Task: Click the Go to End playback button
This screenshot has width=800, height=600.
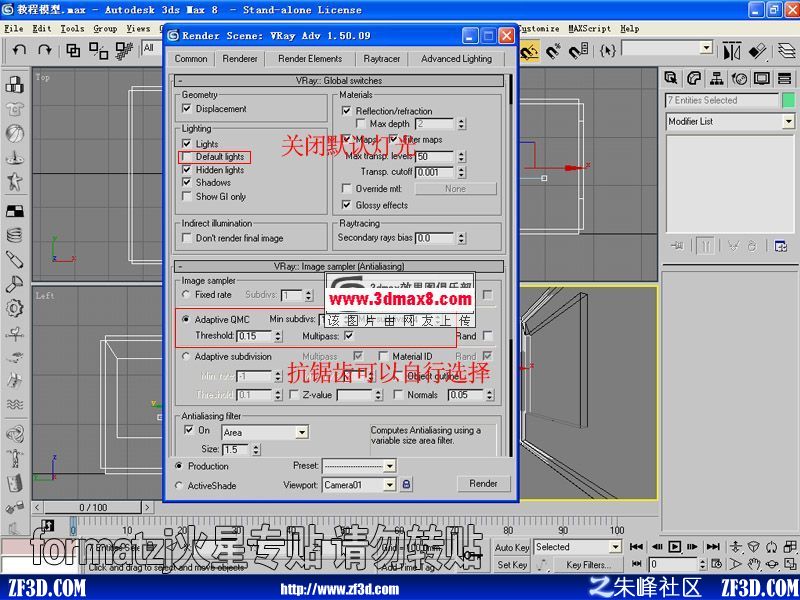Action: [713, 546]
